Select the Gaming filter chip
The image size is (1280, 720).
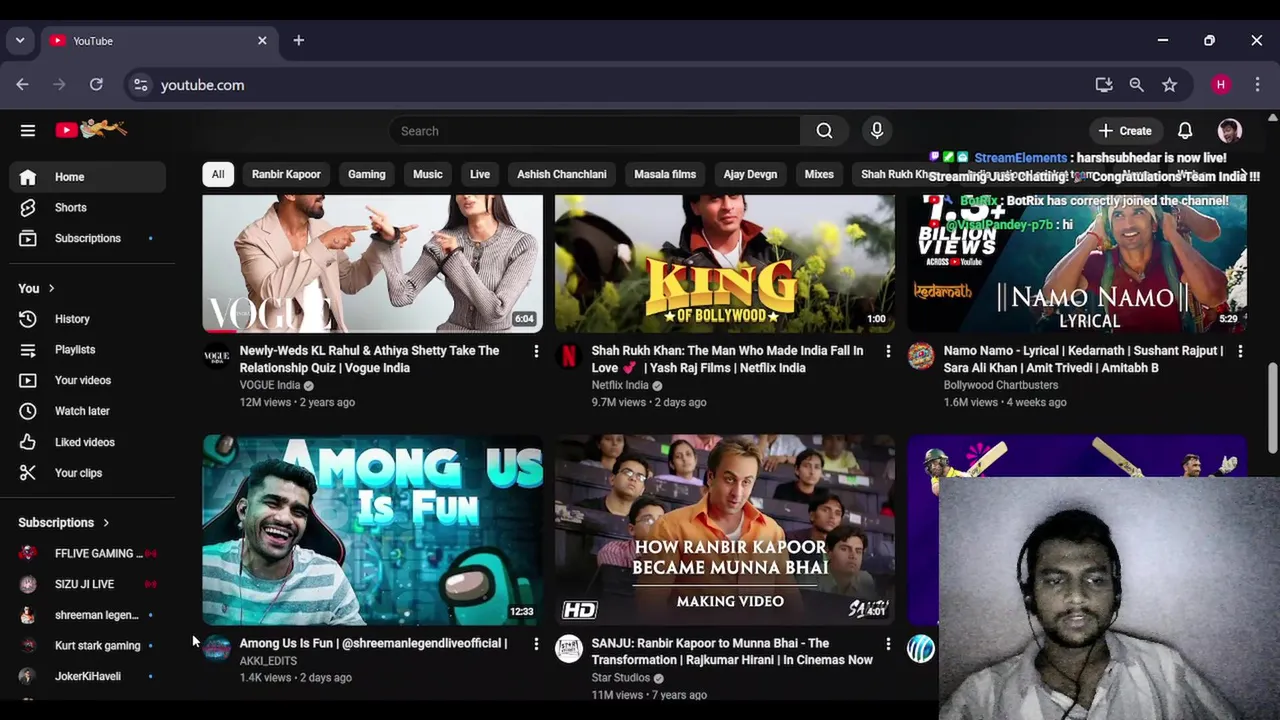367,174
